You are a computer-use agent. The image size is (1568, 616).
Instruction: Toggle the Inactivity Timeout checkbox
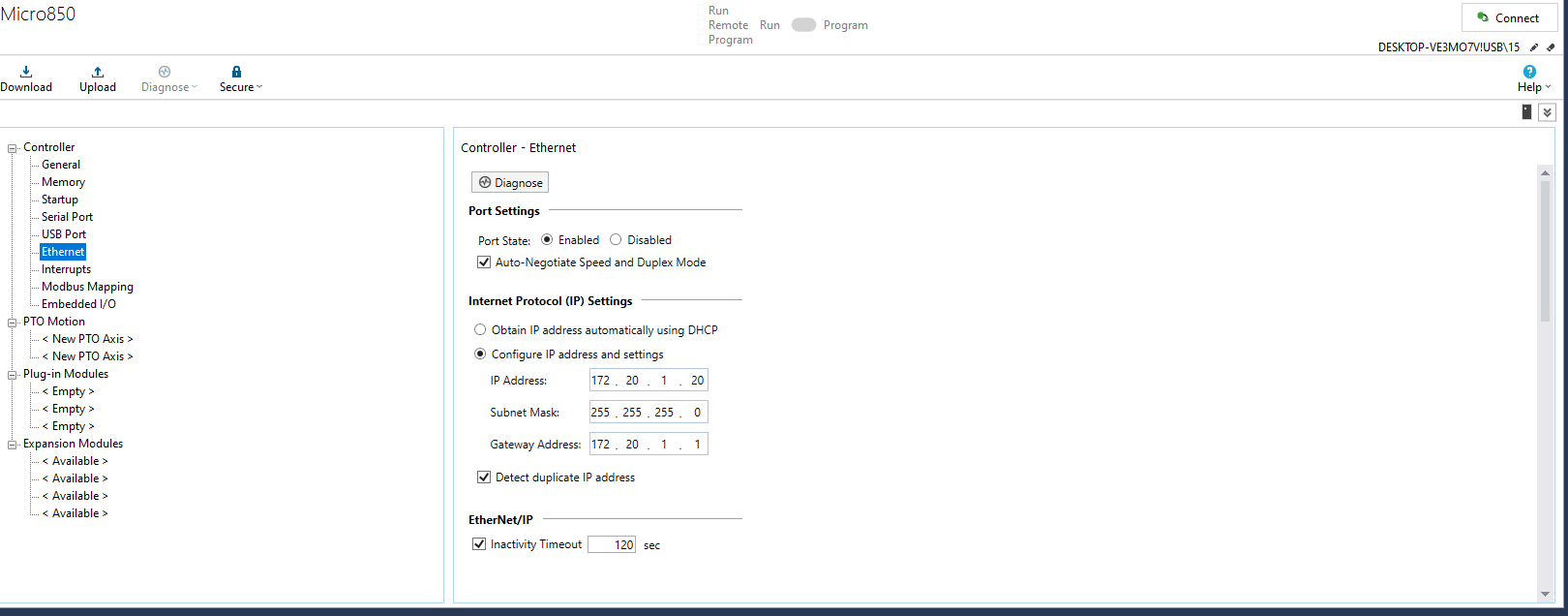coord(479,543)
